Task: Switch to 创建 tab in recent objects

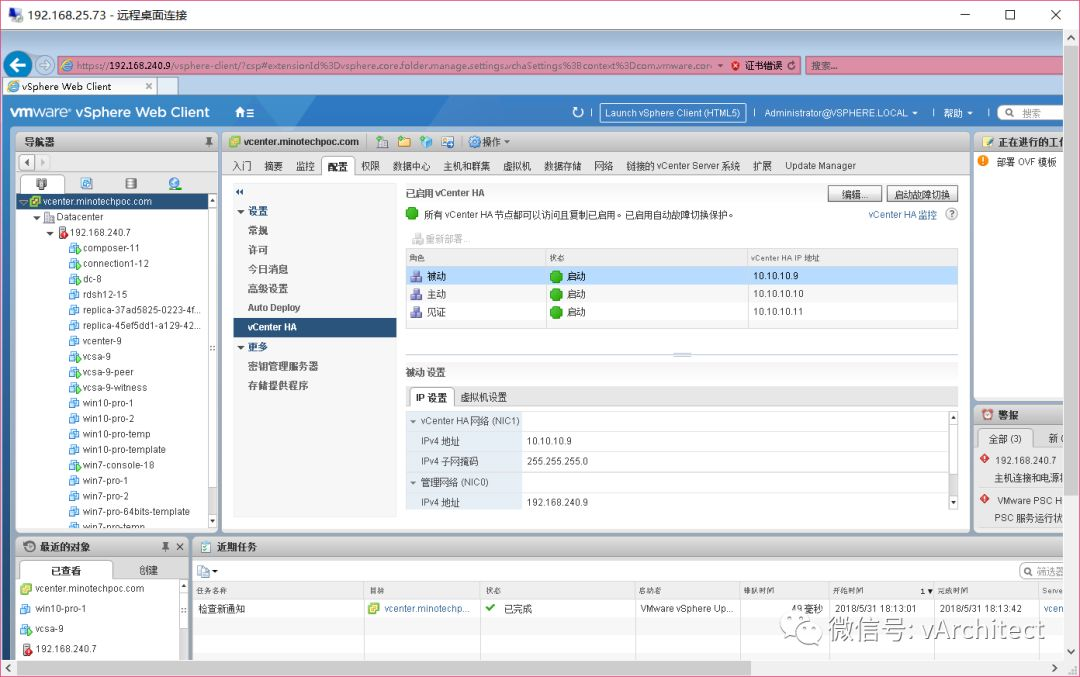Action: tap(148, 570)
